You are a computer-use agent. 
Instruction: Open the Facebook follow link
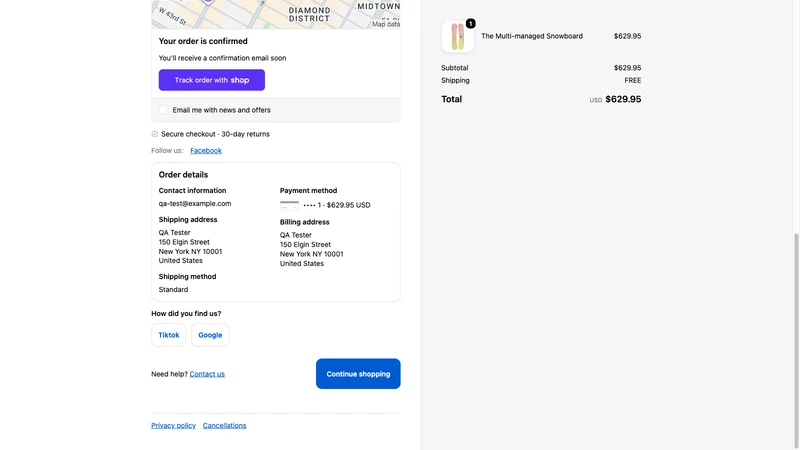click(x=206, y=151)
